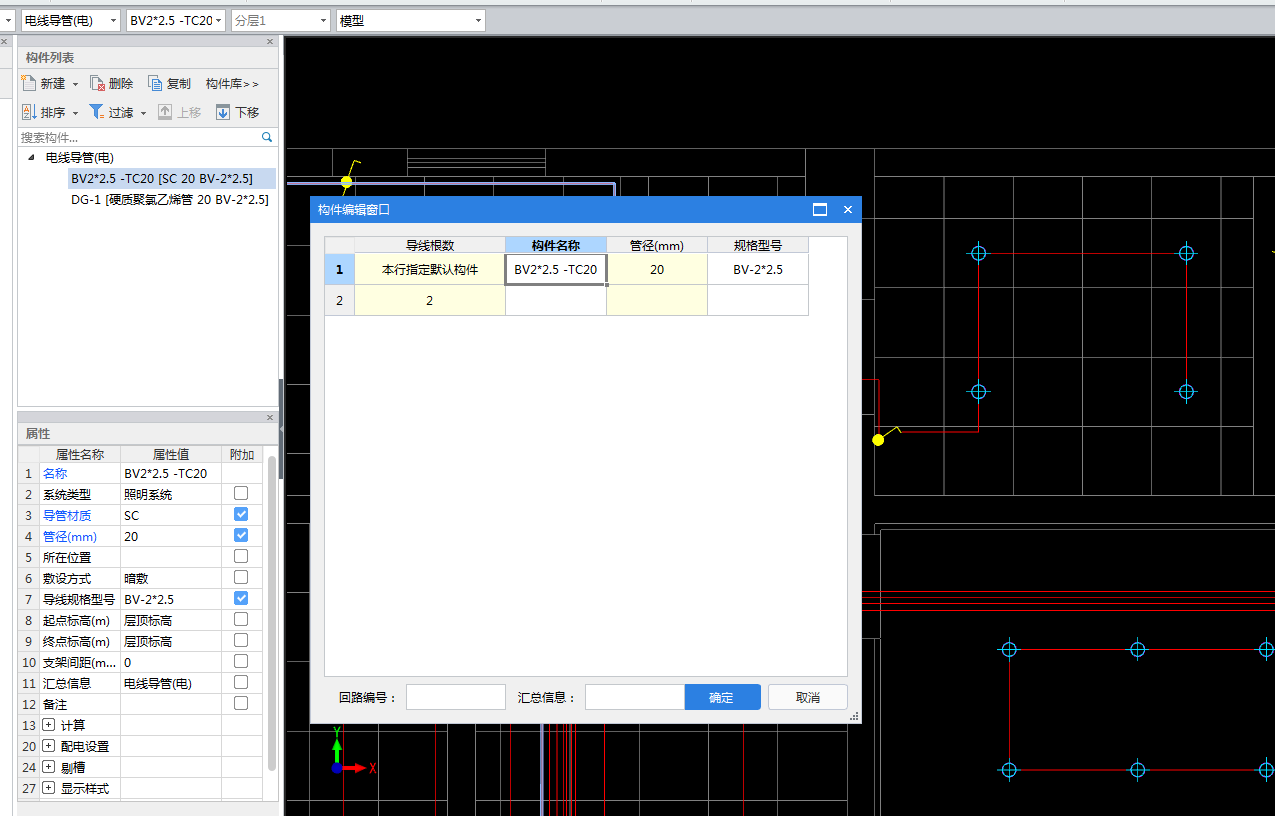Uncheck 附加 checkbox for 管径(mm)
This screenshot has height=816, width=1275.
pyautogui.click(x=241, y=535)
